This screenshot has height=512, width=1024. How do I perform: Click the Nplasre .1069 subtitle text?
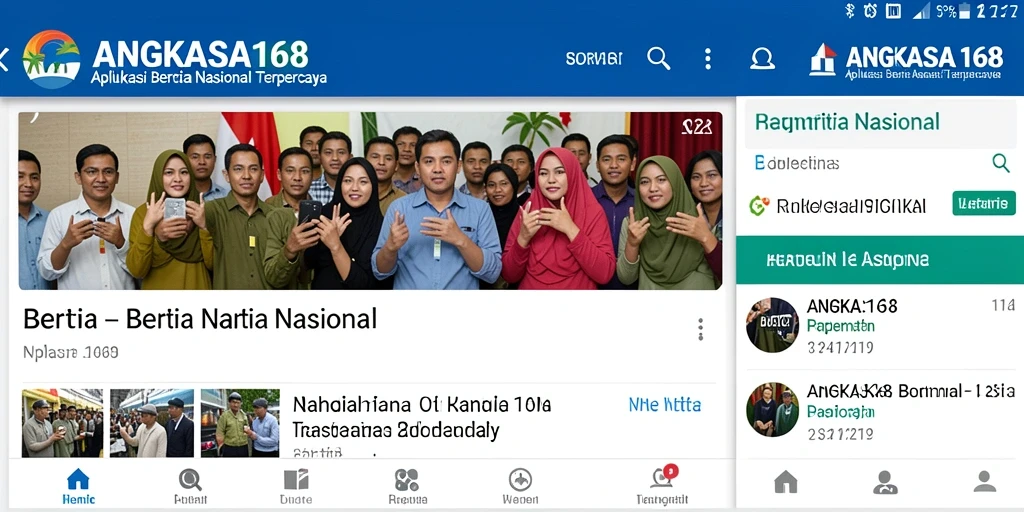point(71,353)
